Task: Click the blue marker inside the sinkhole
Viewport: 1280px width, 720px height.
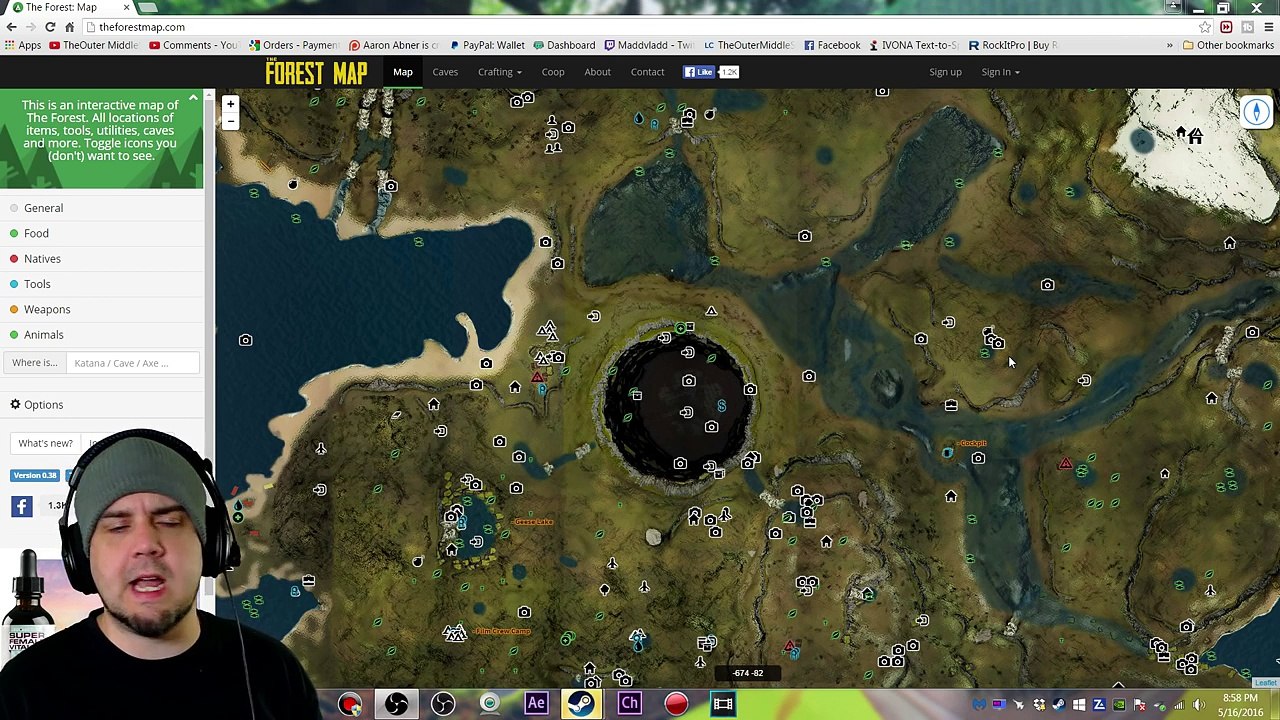Action: click(721, 405)
